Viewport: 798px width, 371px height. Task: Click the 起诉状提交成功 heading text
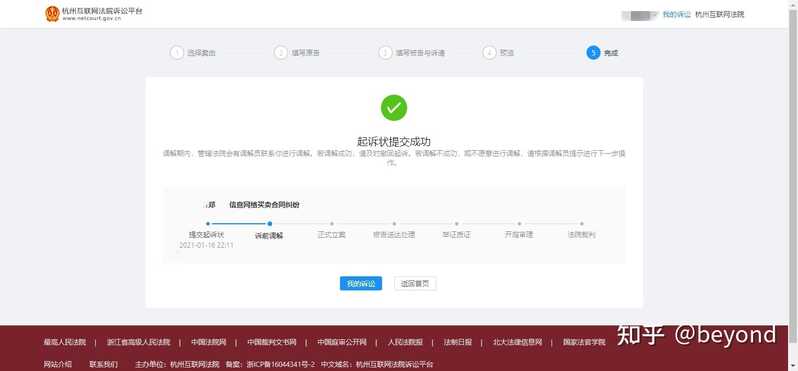pos(394,141)
